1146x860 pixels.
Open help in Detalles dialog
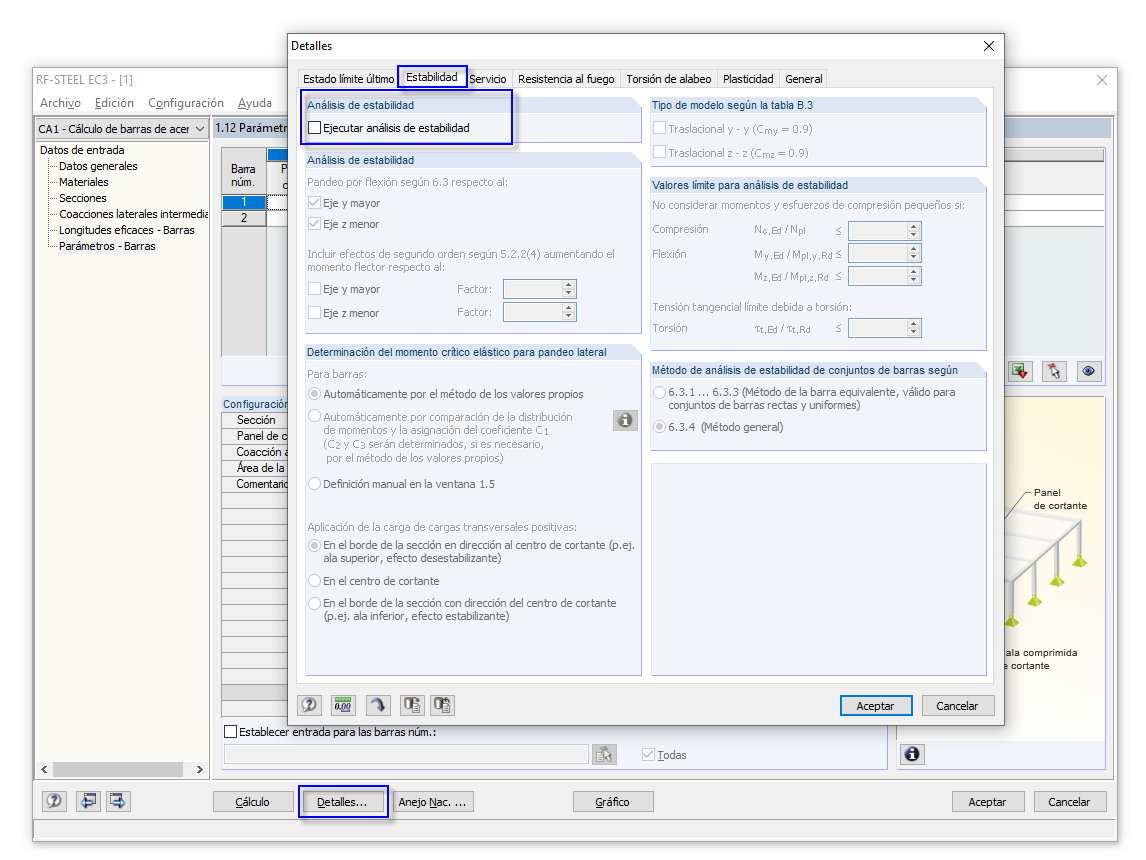[309, 705]
